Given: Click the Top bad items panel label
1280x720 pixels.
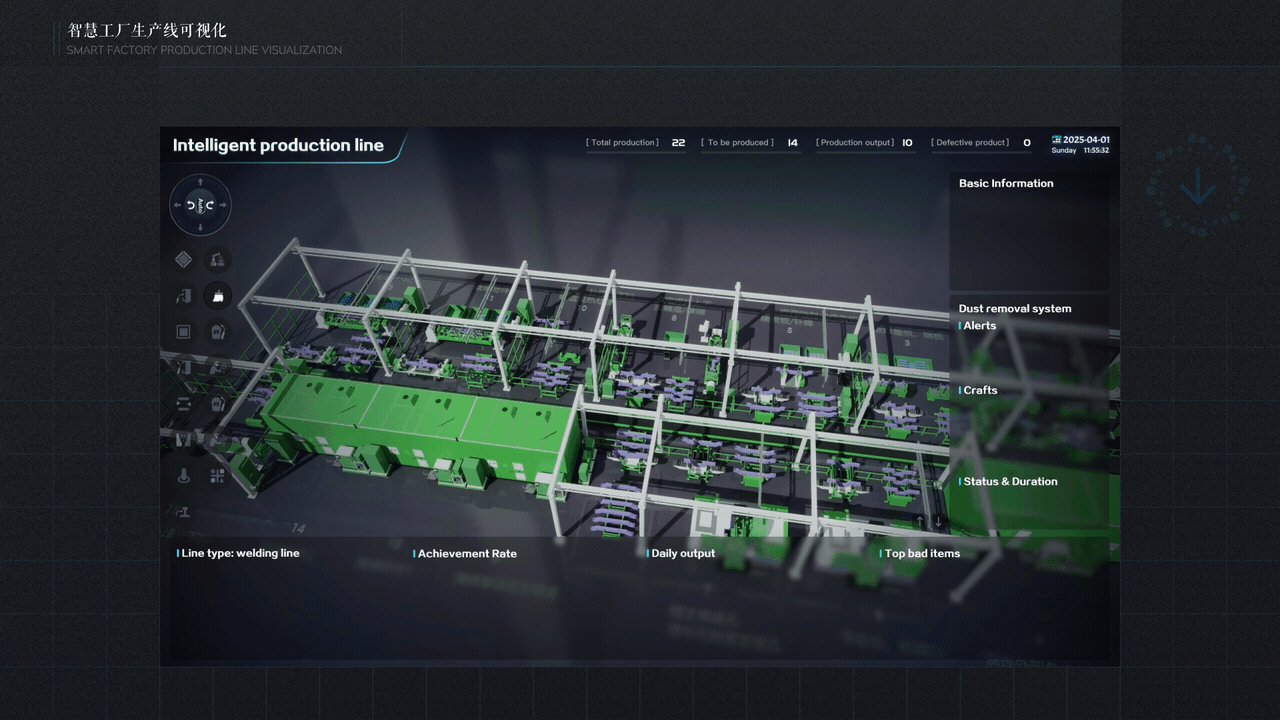Looking at the screenshot, I should point(921,553).
